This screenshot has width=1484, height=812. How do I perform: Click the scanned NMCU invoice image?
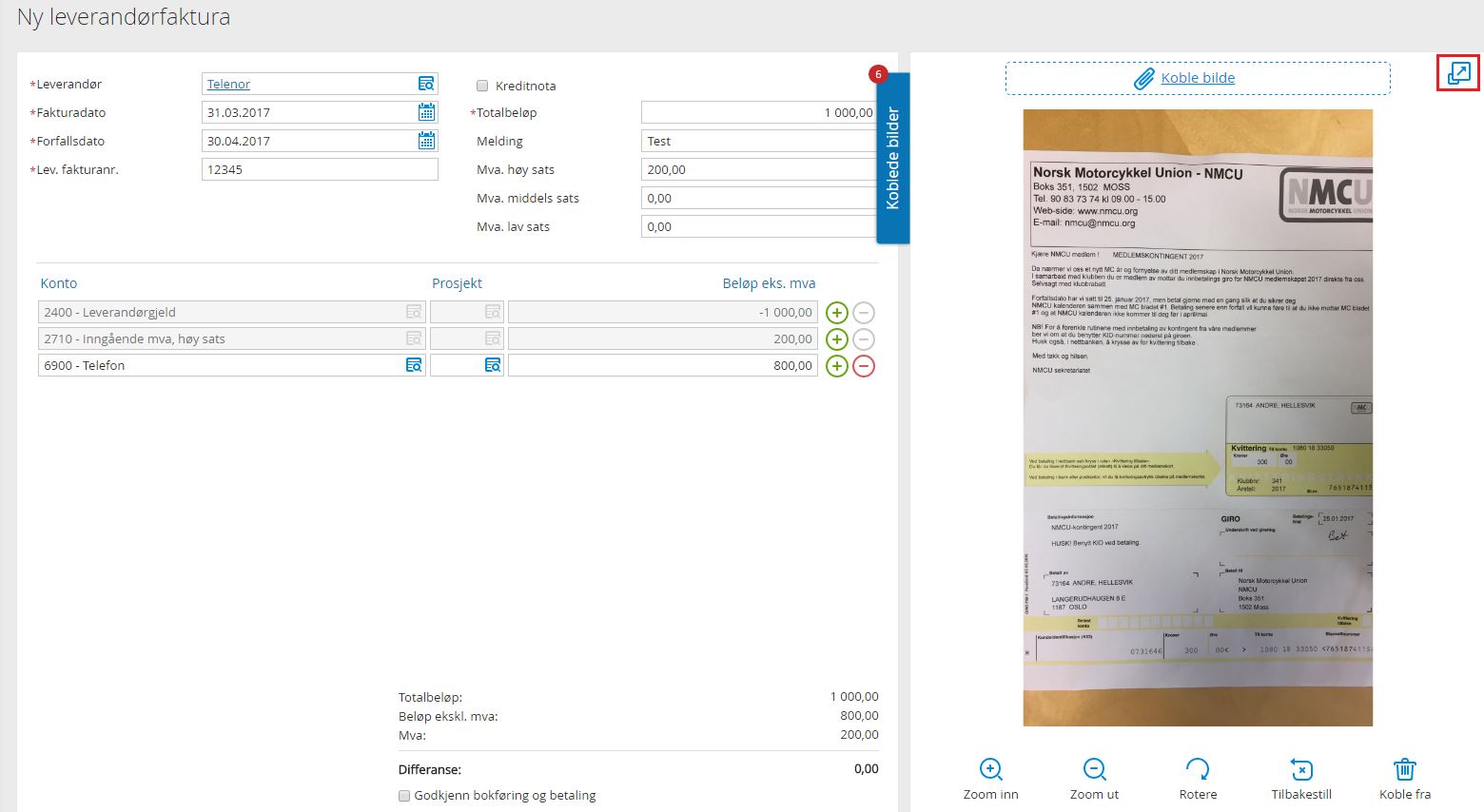[x=1198, y=417]
